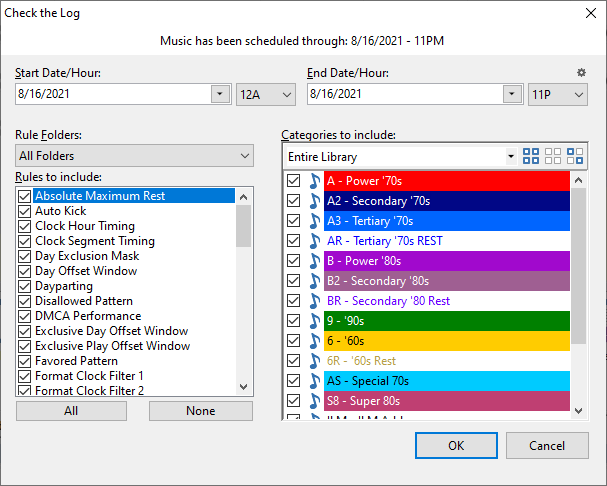The width and height of the screenshot is (607, 486).
Task: Select the Dayparting rule in the list
Action: pos(62,286)
